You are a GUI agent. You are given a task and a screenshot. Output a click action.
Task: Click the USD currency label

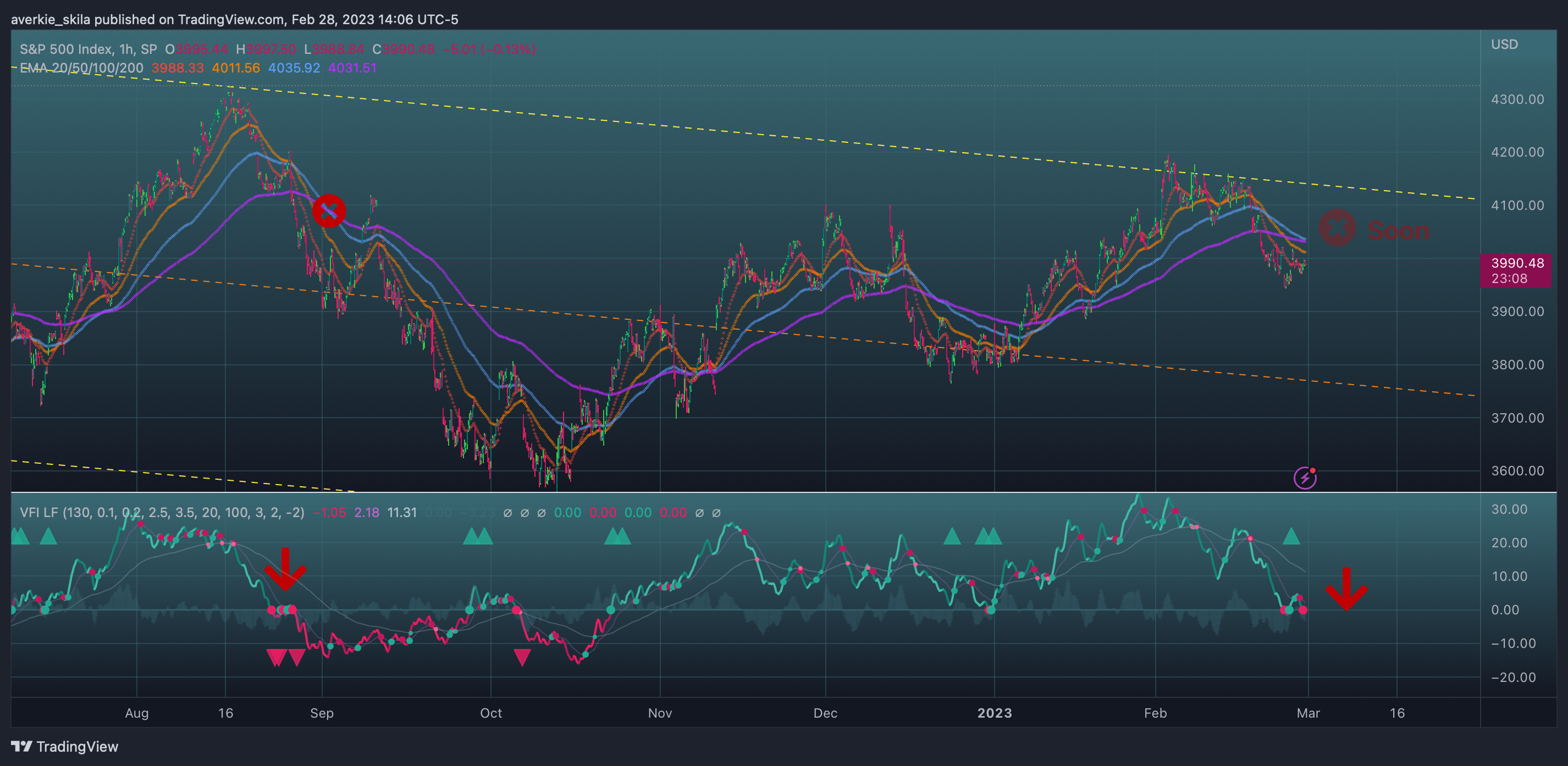point(1504,45)
